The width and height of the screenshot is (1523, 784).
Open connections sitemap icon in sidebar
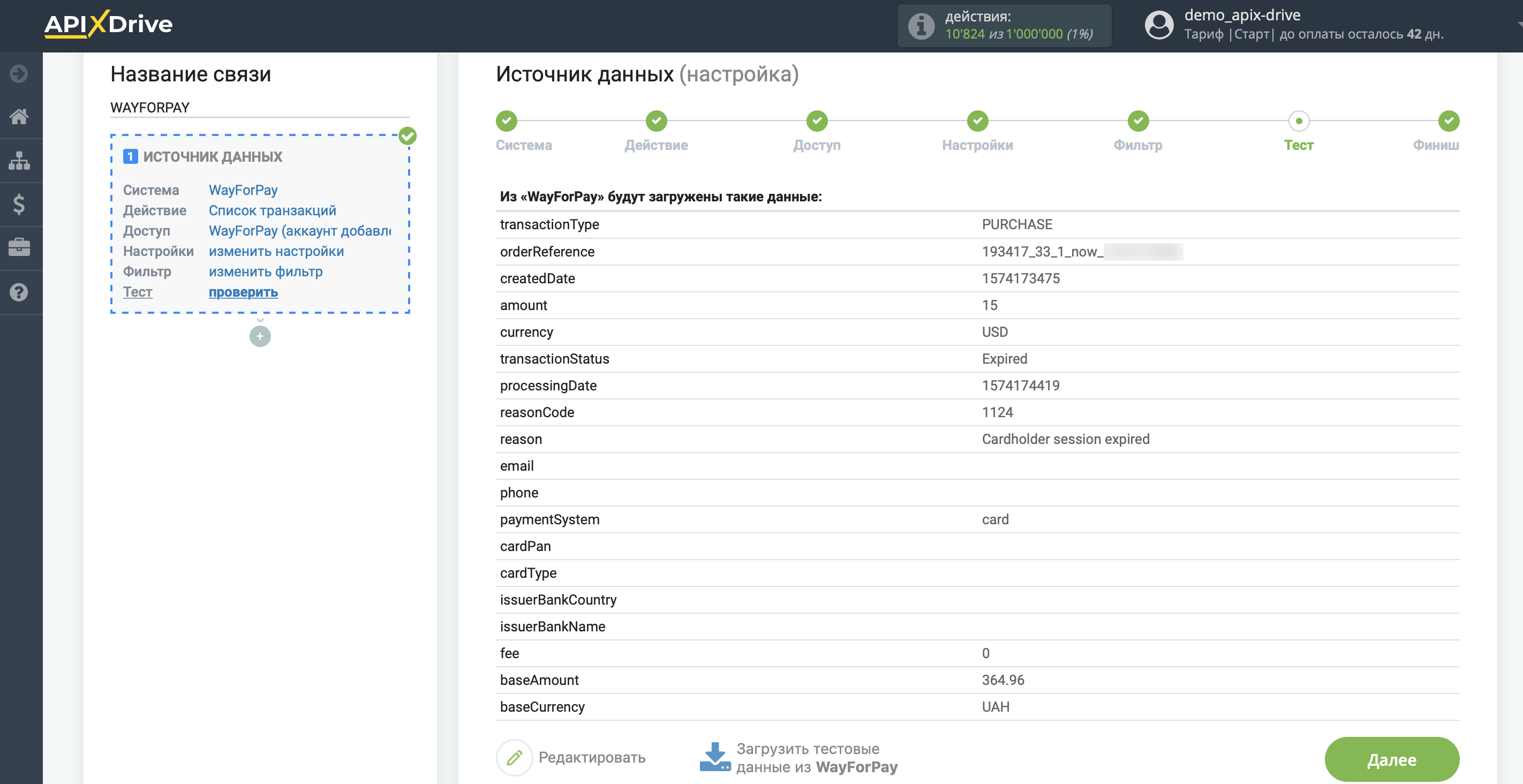point(19,160)
